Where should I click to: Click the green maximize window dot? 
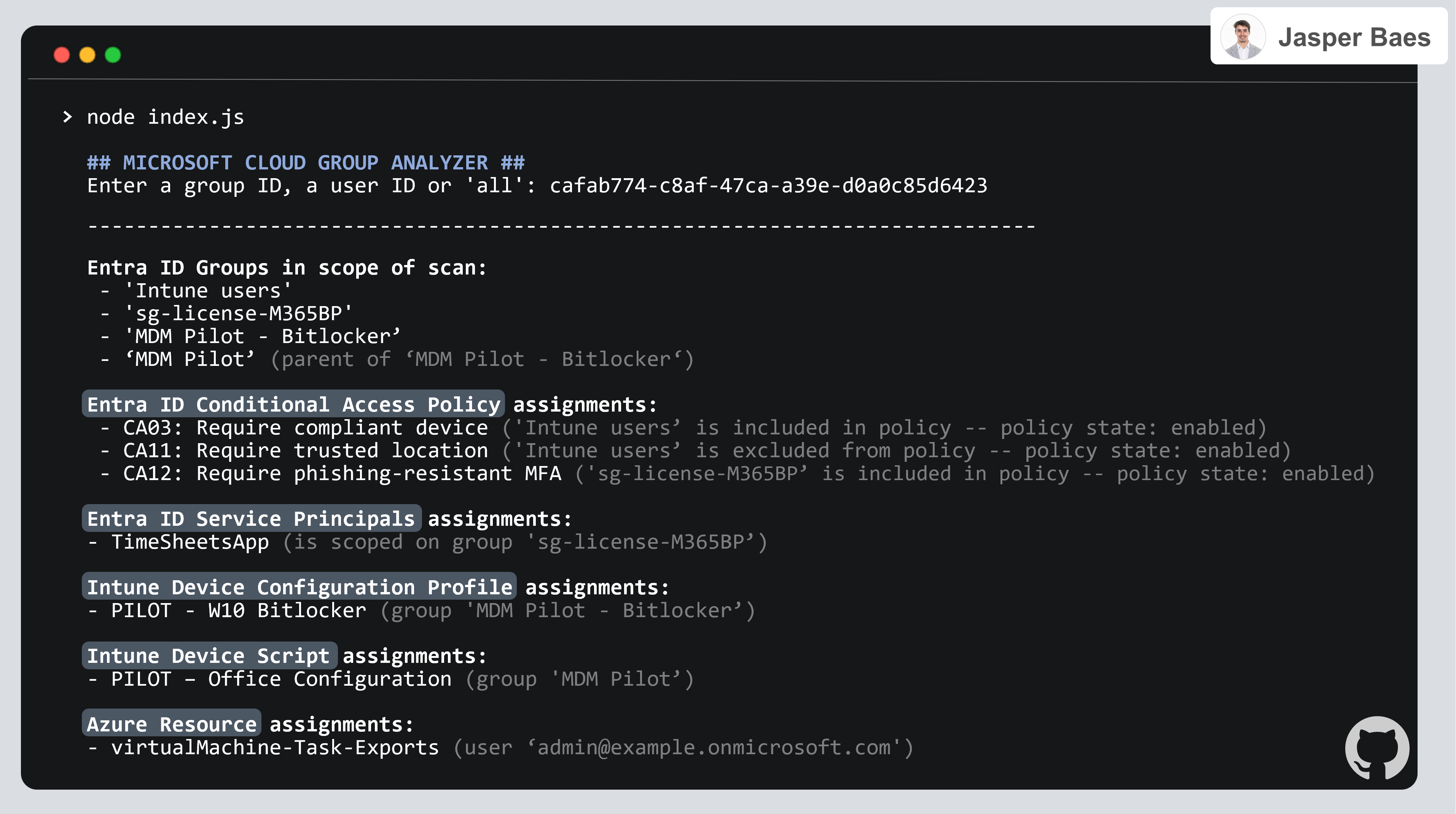113,55
